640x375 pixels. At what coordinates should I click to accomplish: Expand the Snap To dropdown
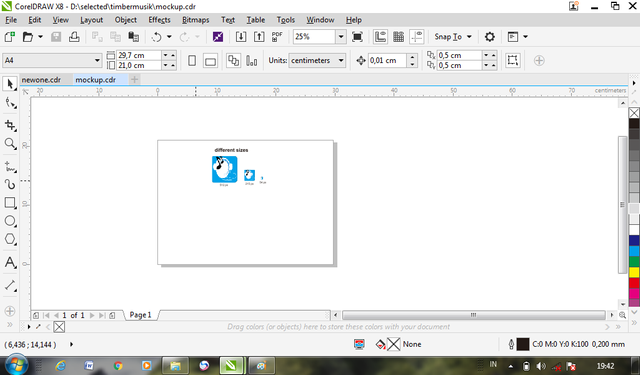tap(469, 37)
